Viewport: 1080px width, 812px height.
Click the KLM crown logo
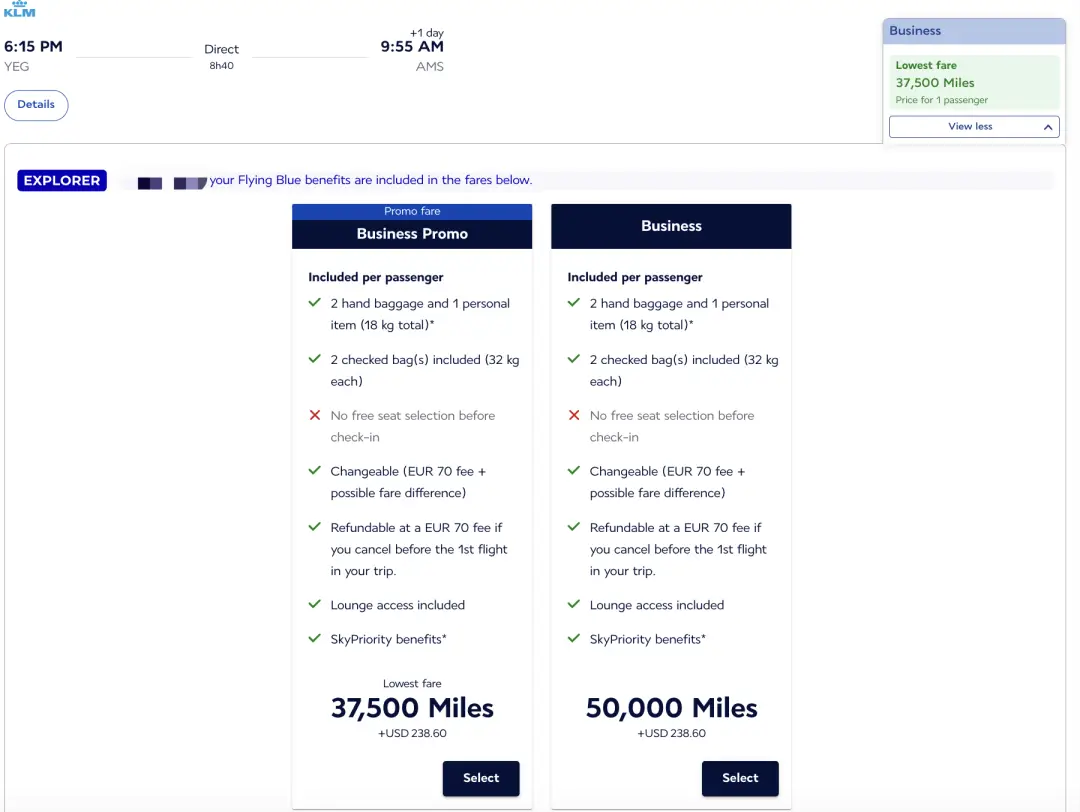(19, 10)
